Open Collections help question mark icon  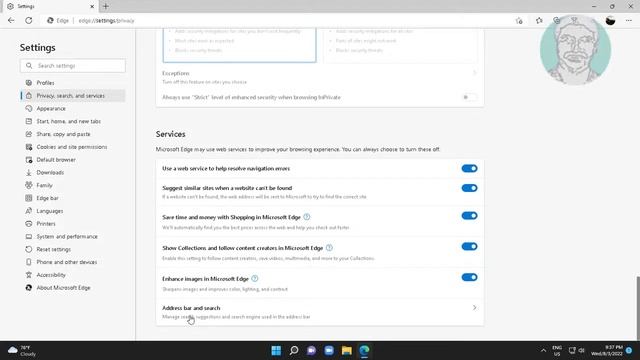(329, 248)
